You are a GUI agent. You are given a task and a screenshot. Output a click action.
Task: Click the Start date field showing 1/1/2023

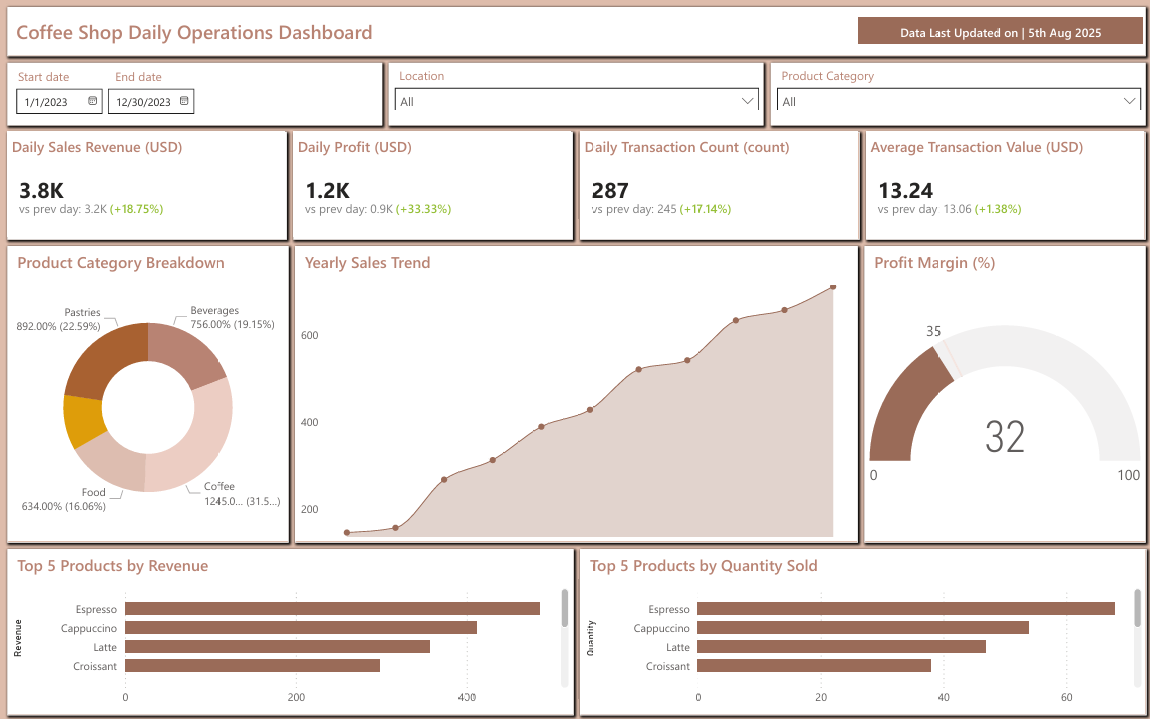tap(59, 101)
